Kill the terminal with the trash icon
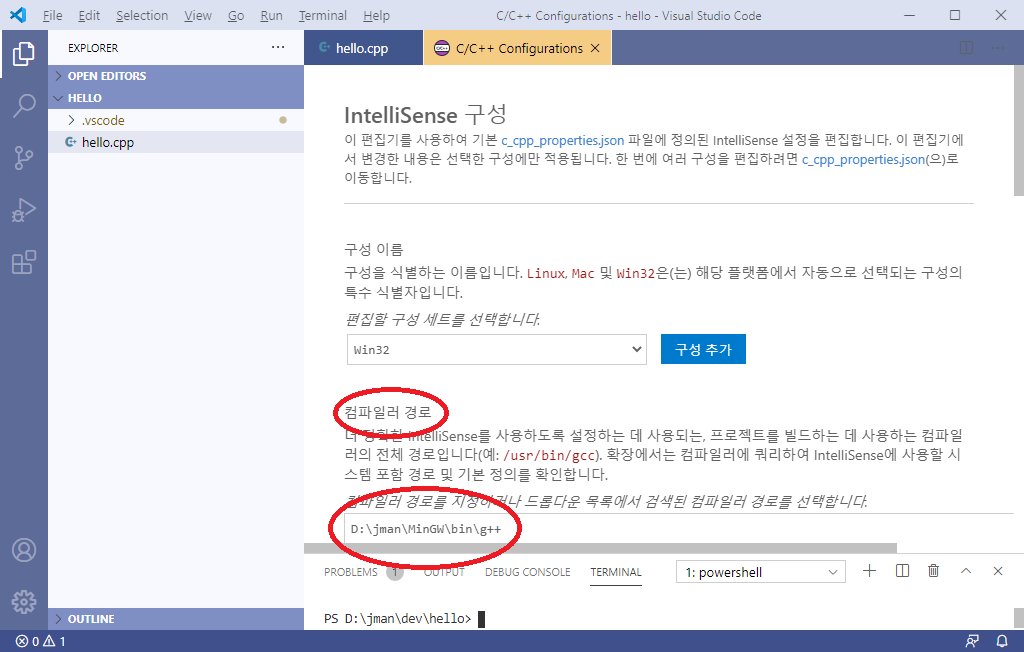This screenshot has width=1024, height=652. click(933, 571)
